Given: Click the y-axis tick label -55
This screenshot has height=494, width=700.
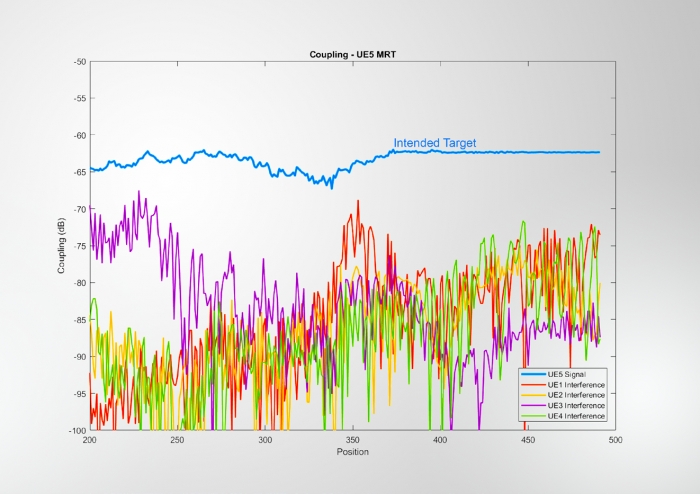Looking at the screenshot, I should 80,98.
